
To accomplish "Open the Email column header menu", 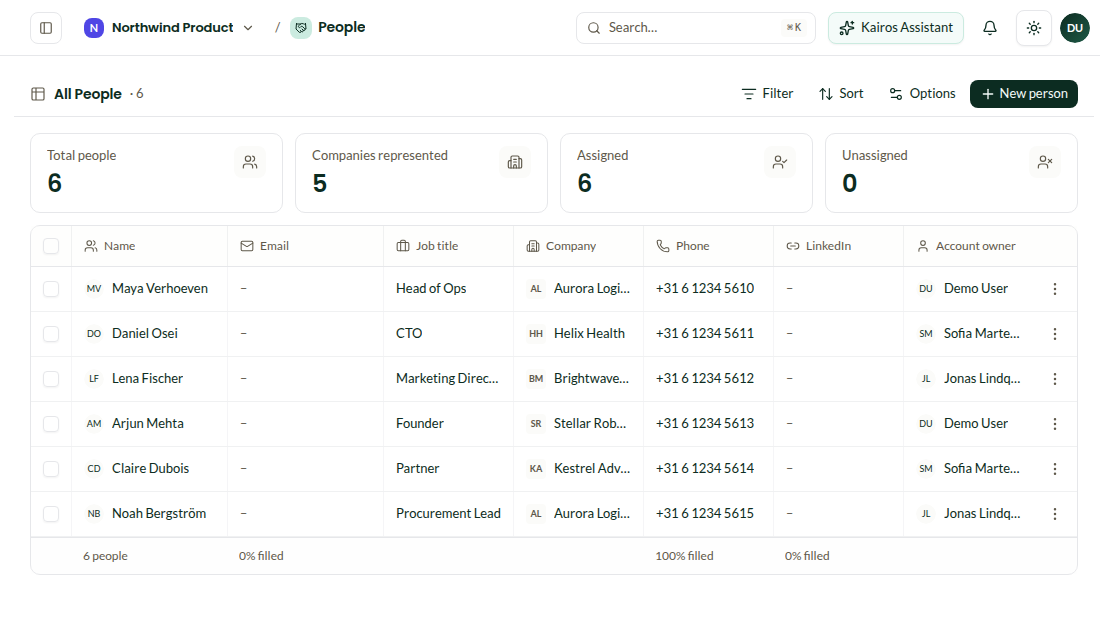I will pyautogui.click(x=305, y=246).
